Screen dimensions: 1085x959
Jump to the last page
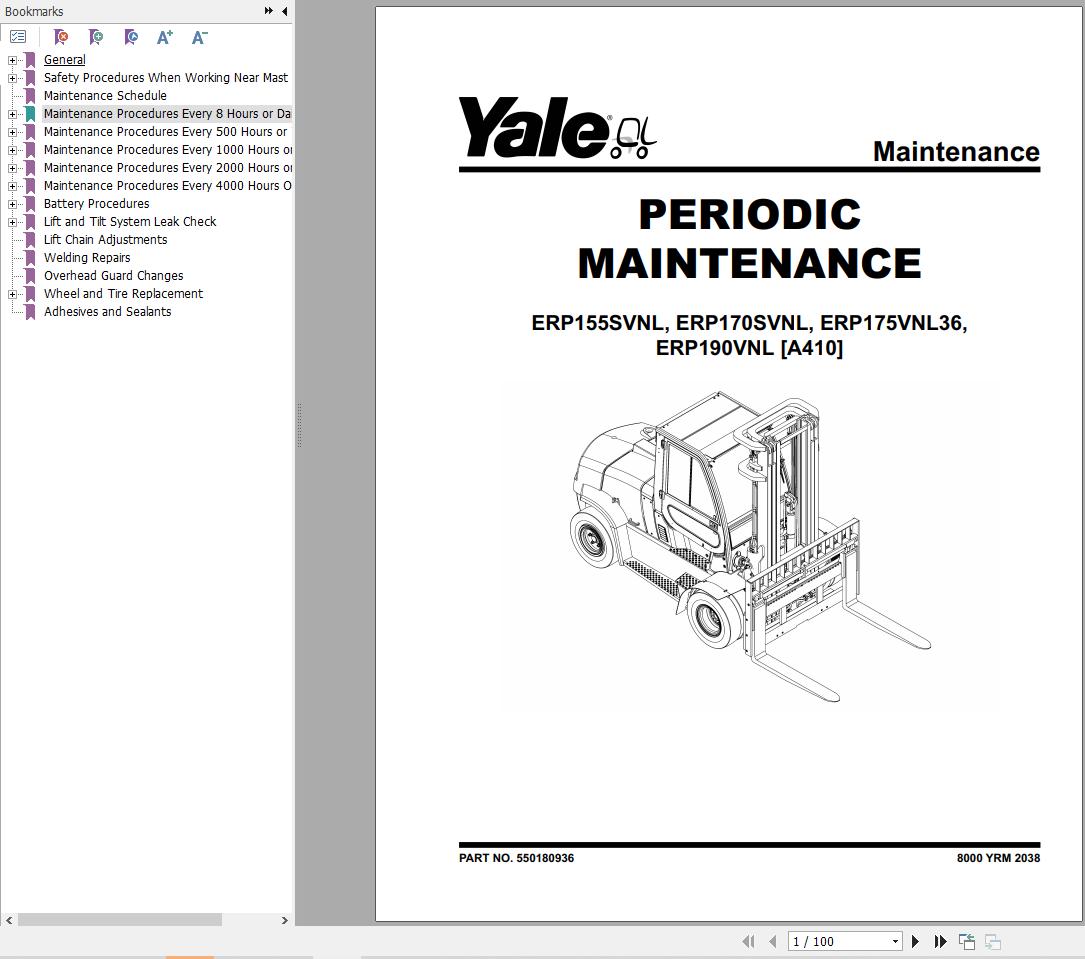(940, 941)
